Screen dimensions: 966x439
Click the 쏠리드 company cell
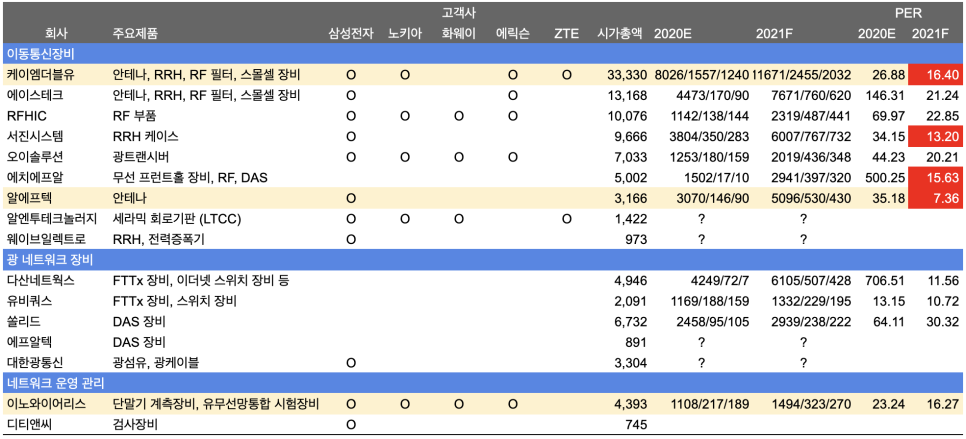point(23,323)
